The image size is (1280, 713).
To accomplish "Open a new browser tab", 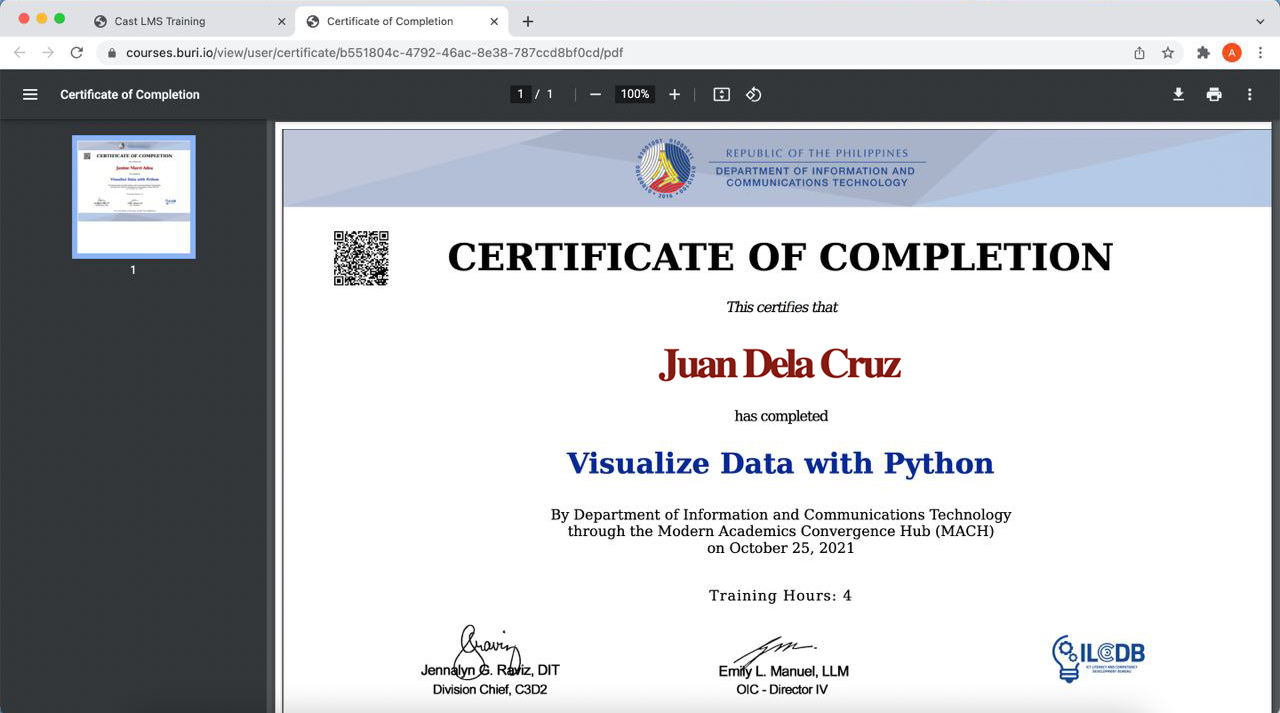I will pos(528,21).
